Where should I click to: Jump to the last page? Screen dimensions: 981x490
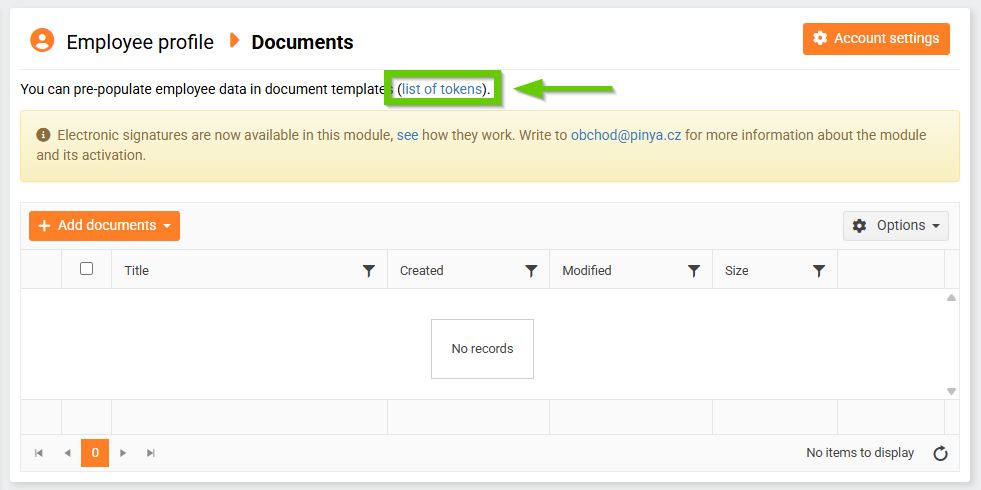coord(151,453)
